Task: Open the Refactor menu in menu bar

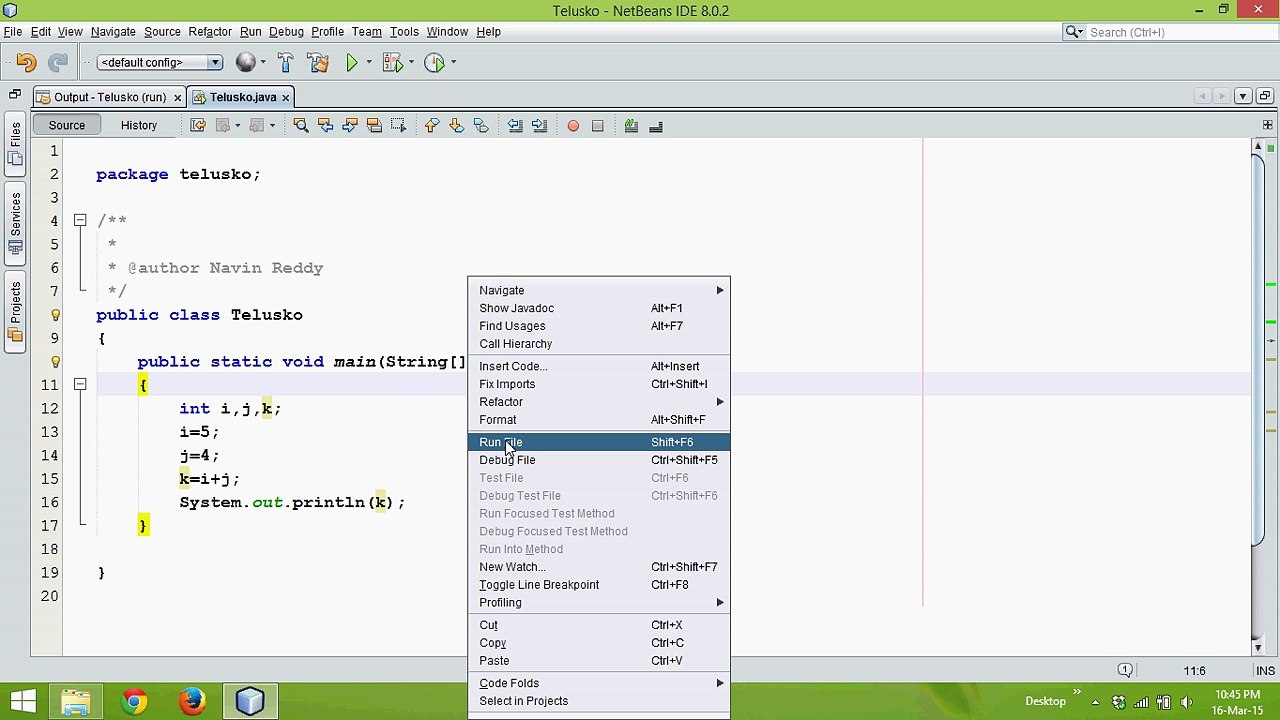Action: (x=210, y=32)
